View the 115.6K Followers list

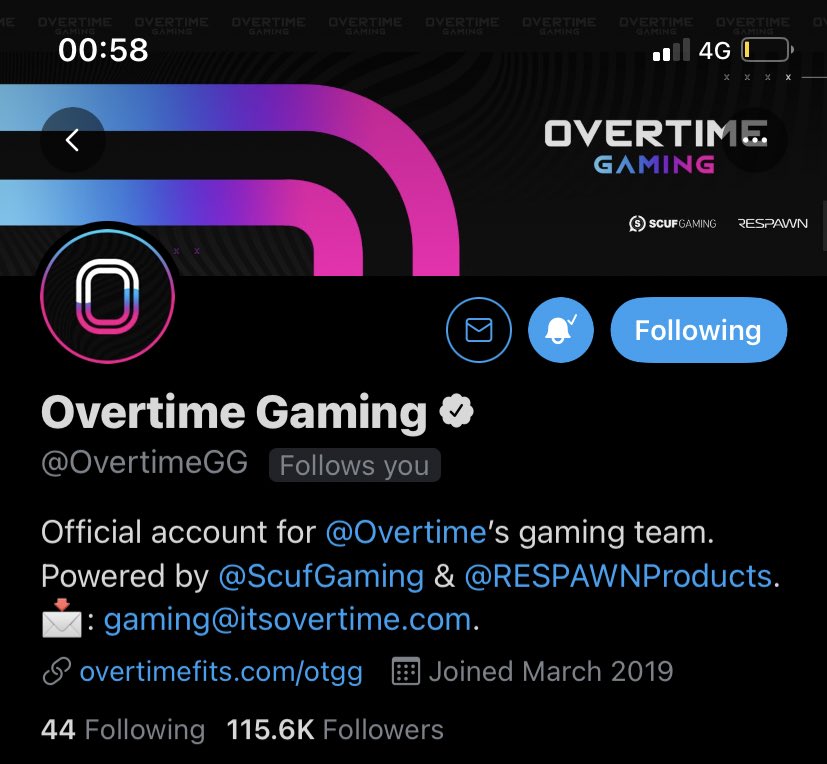[x=335, y=730]
